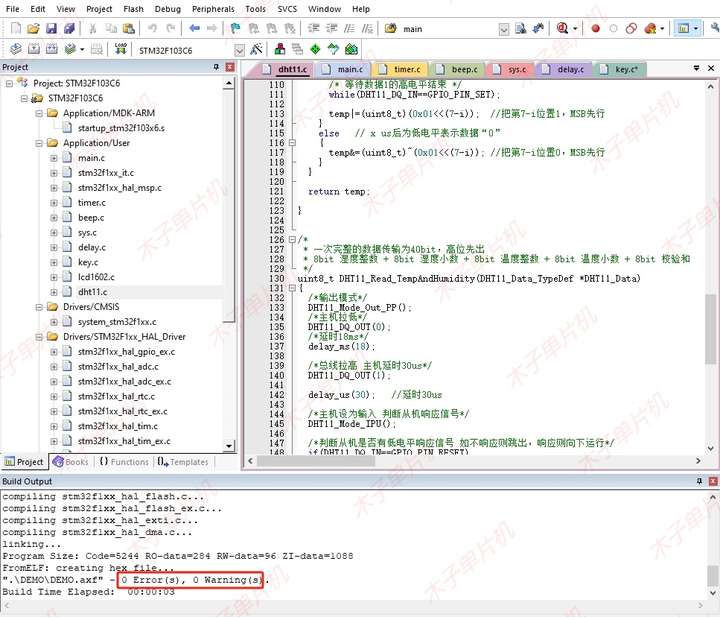The image size is (720, 617).
Task: Cut selection with the scissors icon
Action: click(93, 28)
